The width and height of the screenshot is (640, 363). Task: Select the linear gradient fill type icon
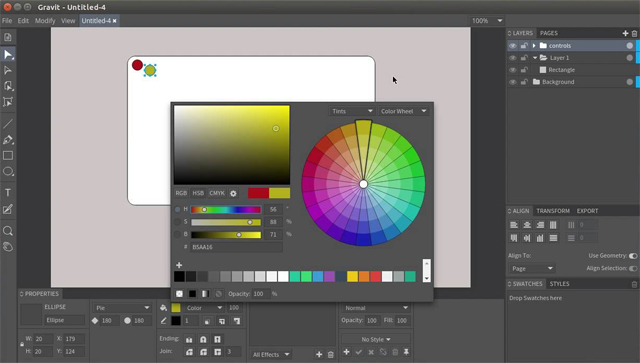(x=205, y=294)
